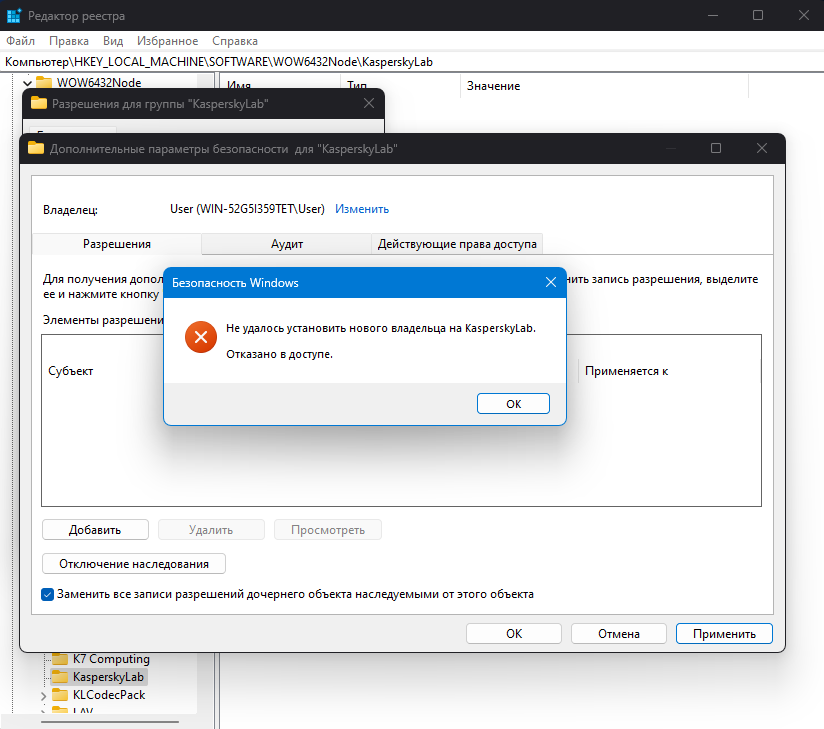Minimize the Registry Editor window
Screen dimensions: 824x729
[713, 15]
